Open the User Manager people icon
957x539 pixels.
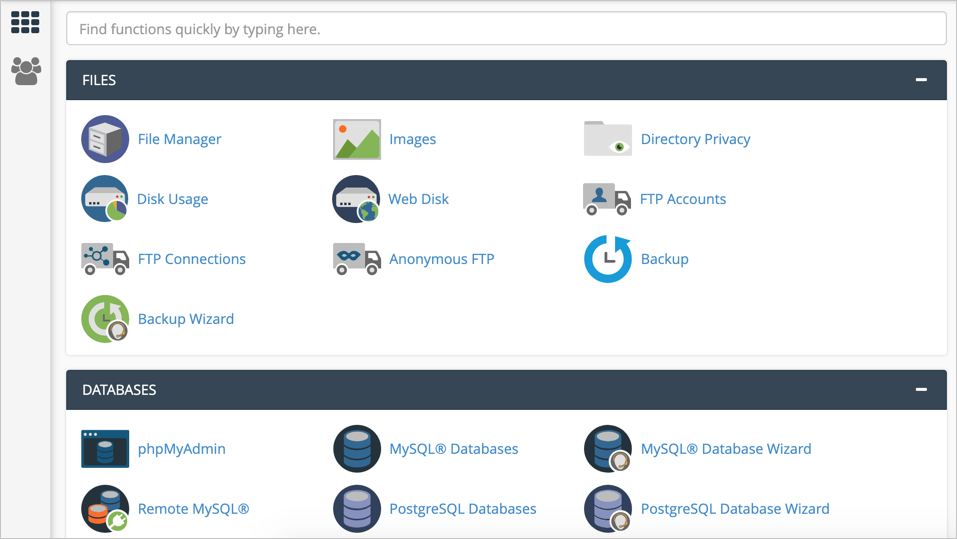tap(26, 71)
